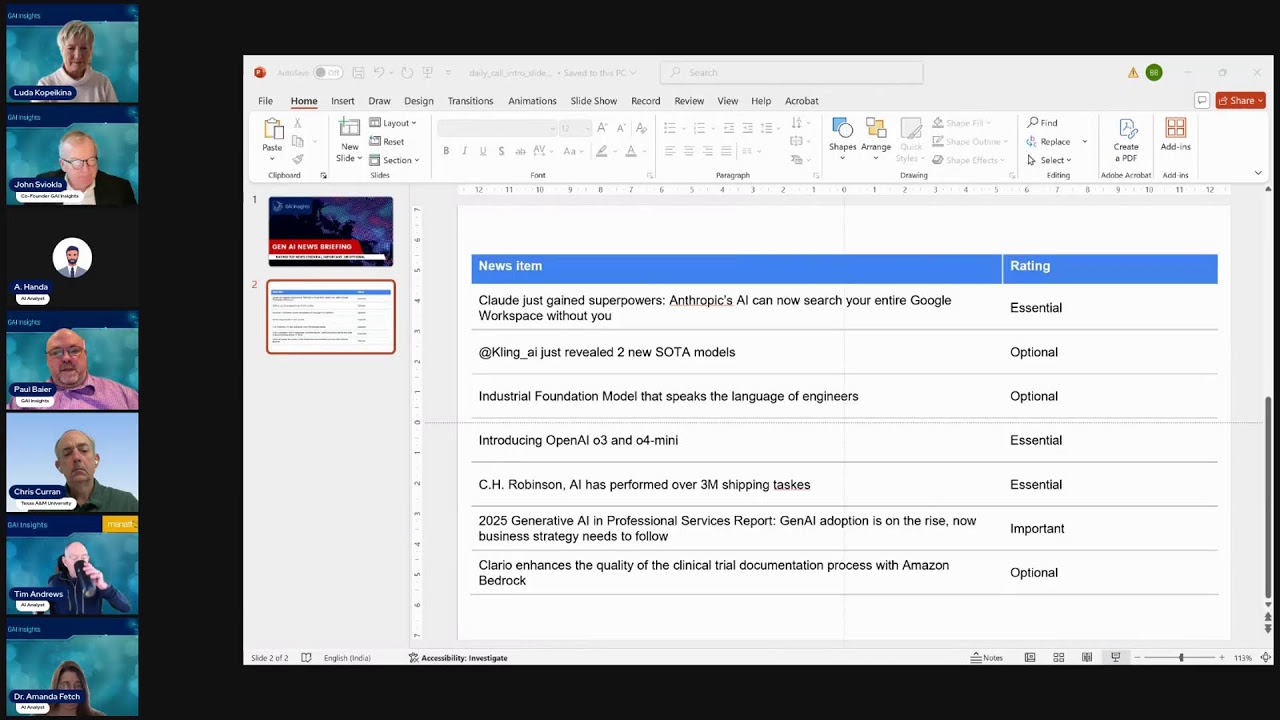
Task: Open the Slide Show tab
Action: 594,101
